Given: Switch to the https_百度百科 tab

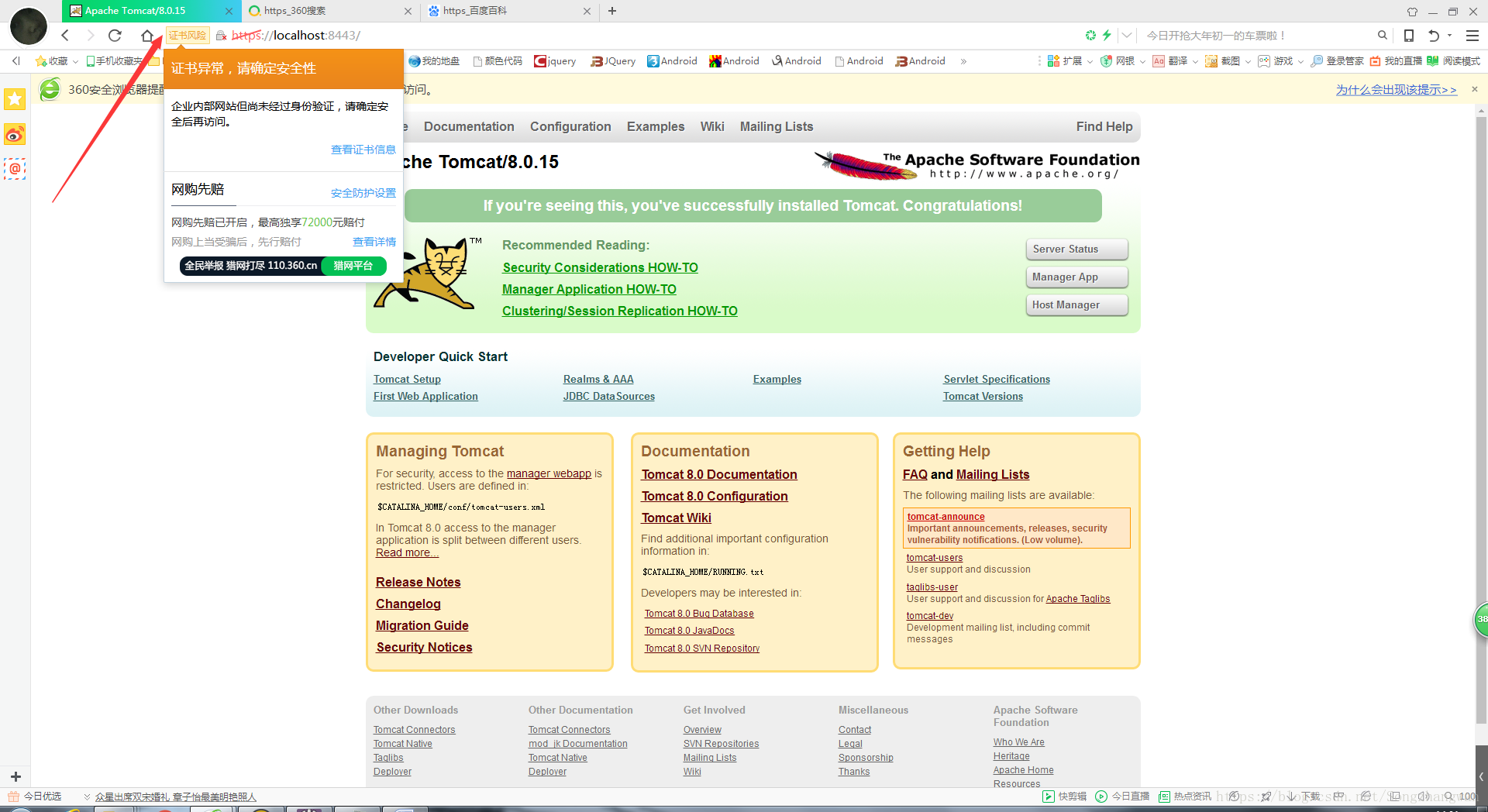Looking at the screenshot, I should [510, 11].
